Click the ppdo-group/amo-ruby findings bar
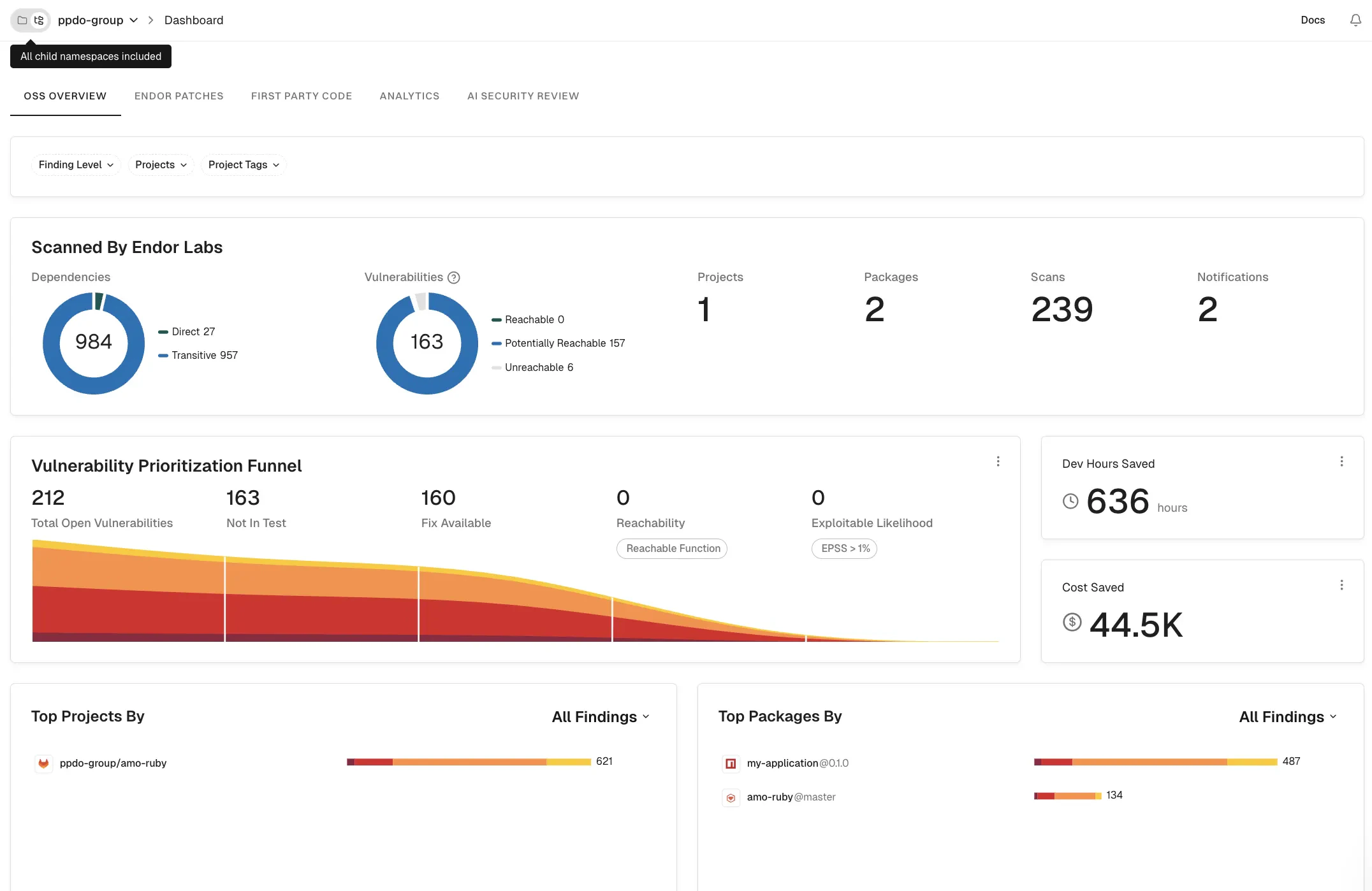Screen dimensions: 1372x891 469,762
